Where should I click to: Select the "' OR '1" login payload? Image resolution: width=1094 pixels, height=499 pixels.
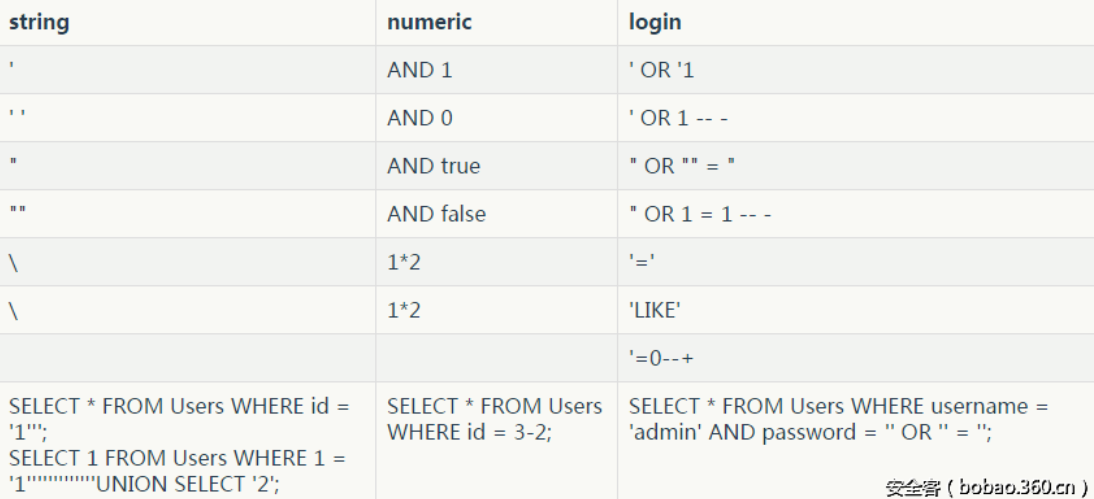tap(661, 70)
